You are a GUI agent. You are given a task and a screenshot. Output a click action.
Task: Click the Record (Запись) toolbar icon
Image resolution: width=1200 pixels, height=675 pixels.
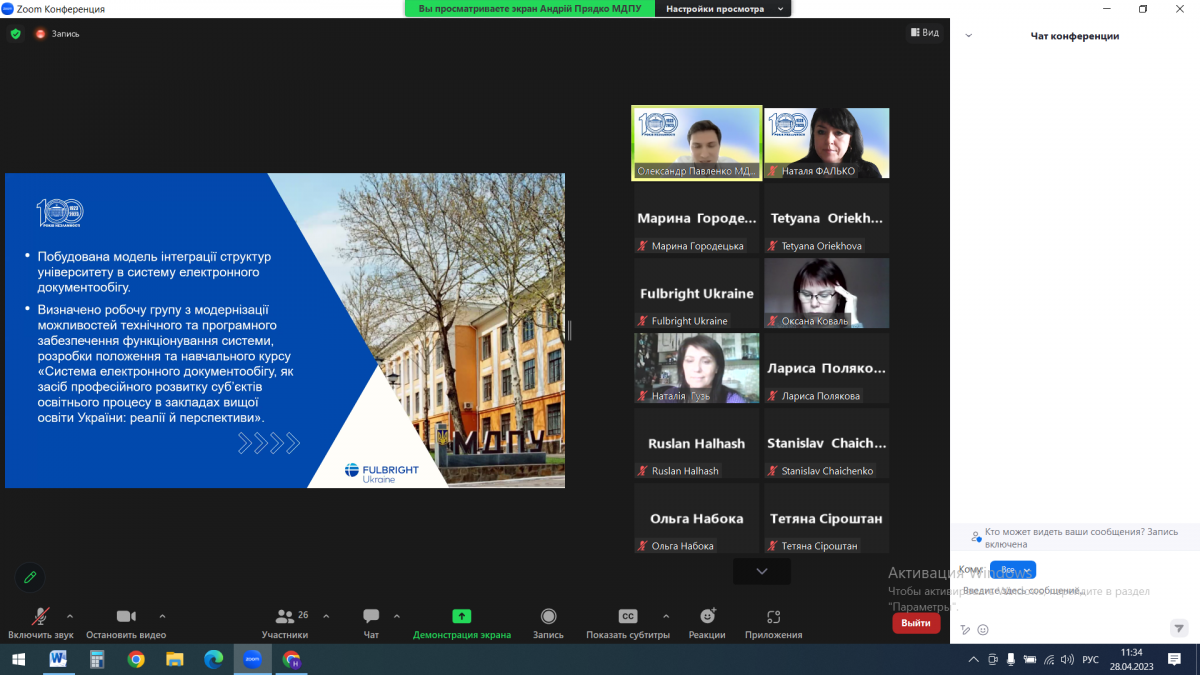click(548, 617)
